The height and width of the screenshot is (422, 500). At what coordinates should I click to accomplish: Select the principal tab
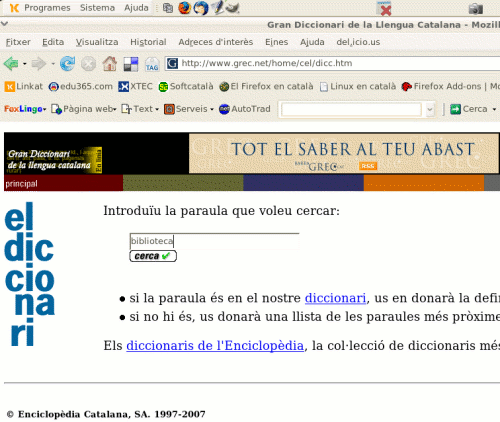(63, 183)
